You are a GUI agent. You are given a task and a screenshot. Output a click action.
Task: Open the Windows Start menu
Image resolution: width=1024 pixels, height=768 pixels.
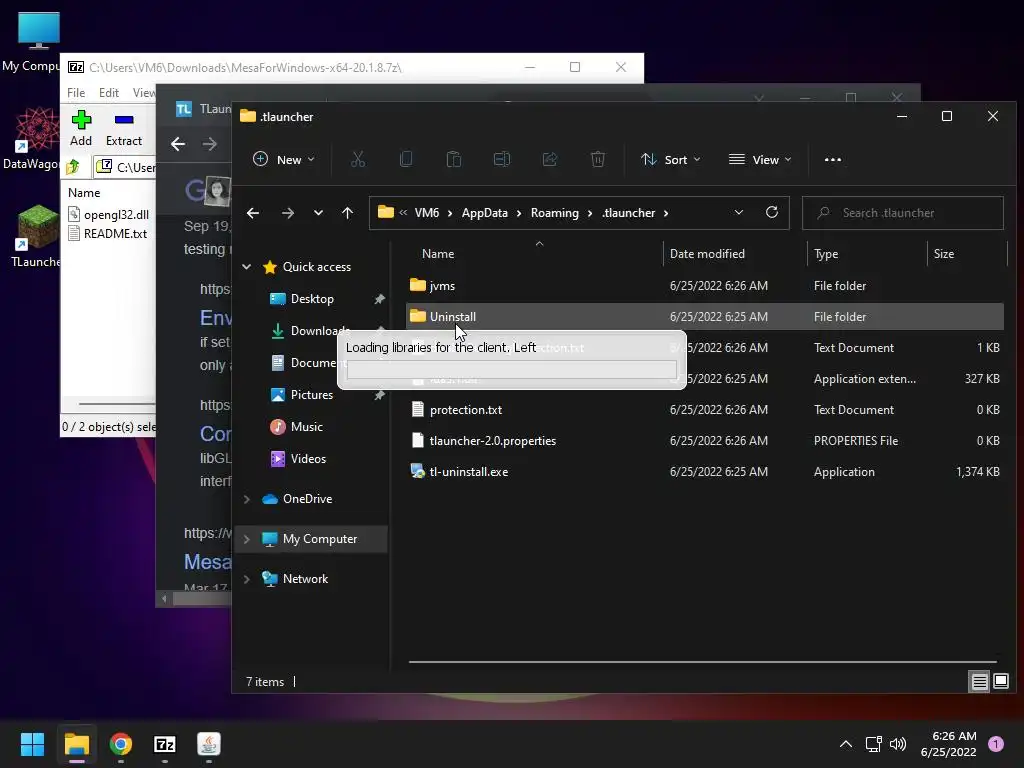(x=32, y=744)
